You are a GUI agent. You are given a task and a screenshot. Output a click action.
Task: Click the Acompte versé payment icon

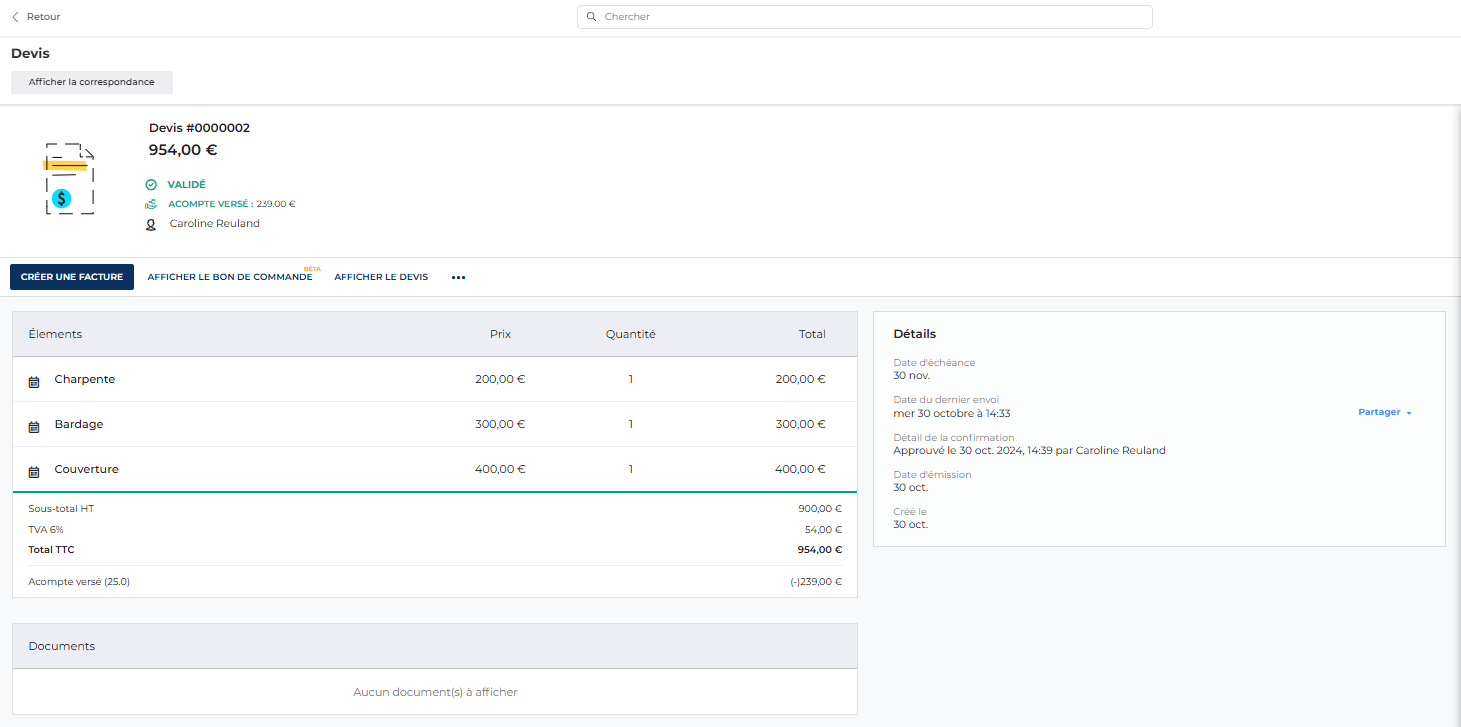click(151, 204)
